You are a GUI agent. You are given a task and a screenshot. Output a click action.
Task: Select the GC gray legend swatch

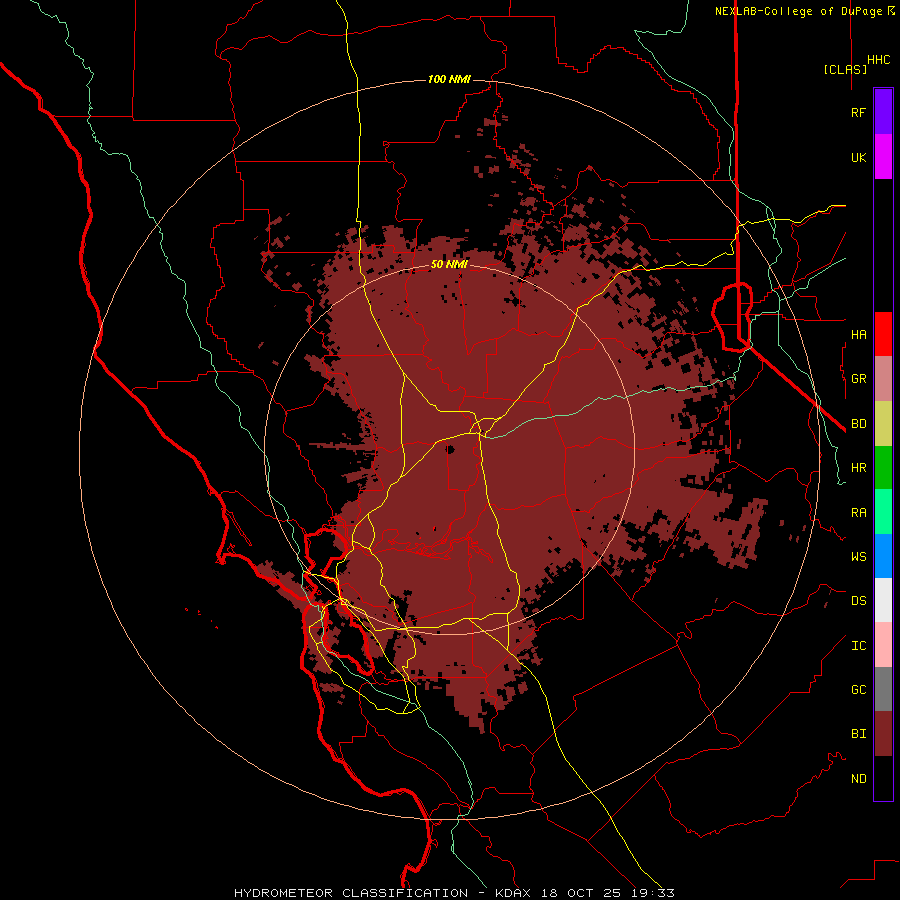(x=883, y=689)
